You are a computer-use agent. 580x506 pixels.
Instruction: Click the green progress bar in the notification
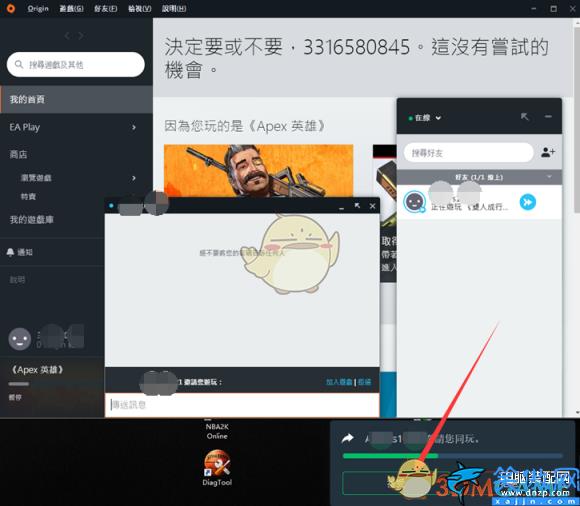453,456
